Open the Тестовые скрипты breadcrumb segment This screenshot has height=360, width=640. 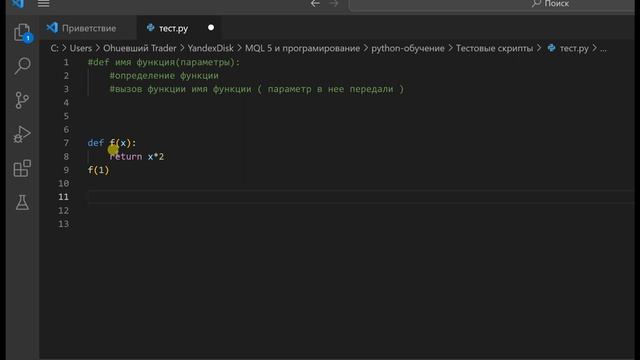494,48
